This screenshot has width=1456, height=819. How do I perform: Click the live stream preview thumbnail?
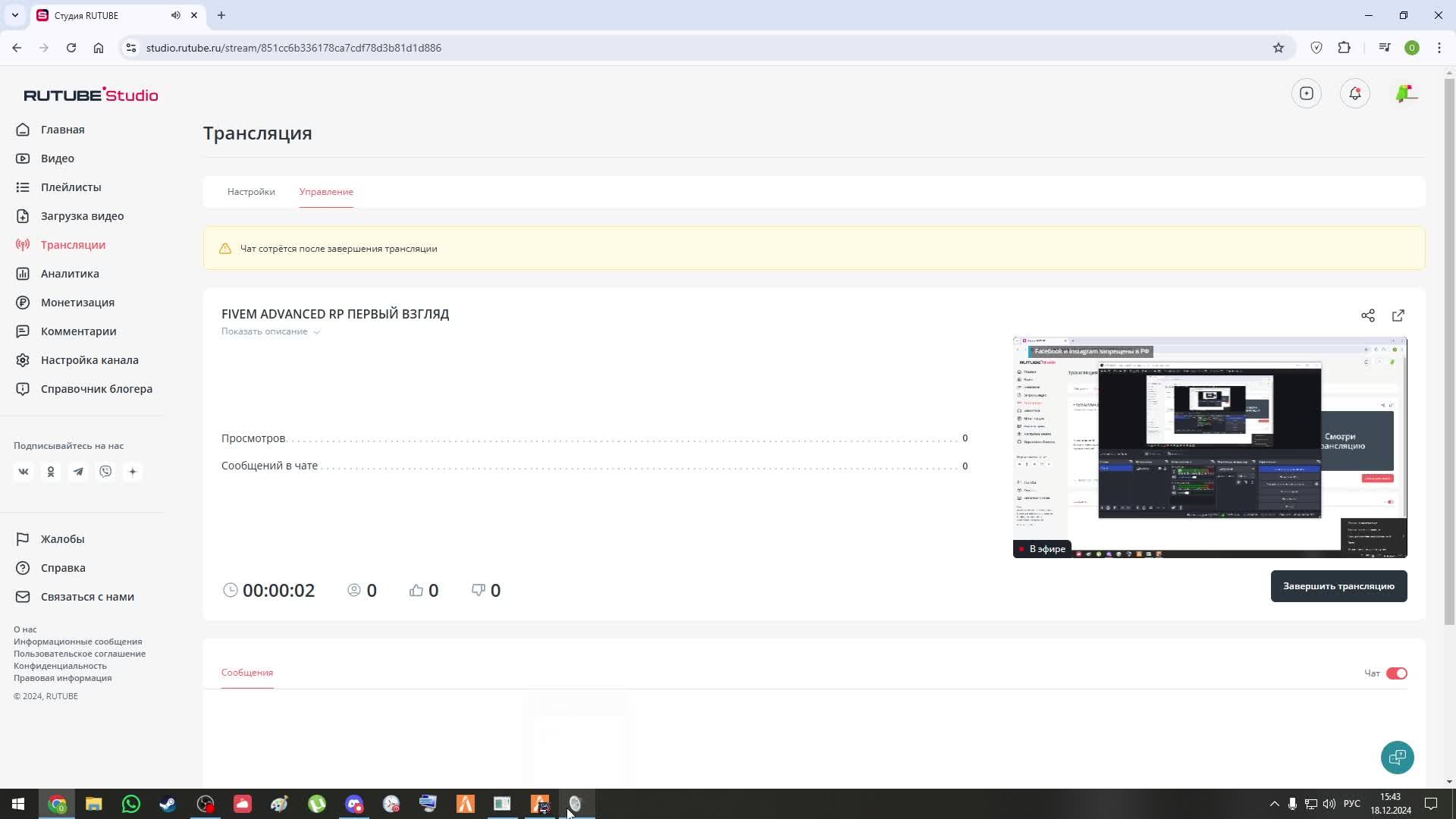tap(1209, 447)
